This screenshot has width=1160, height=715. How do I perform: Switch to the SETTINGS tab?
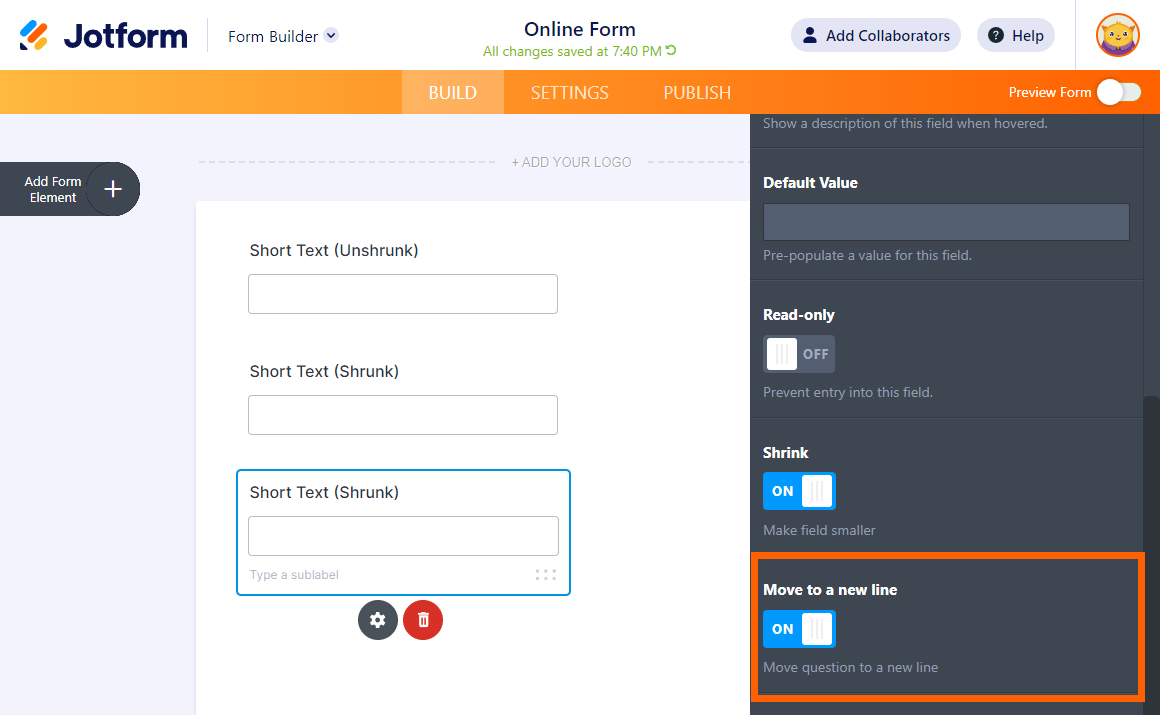coord(570,93)
